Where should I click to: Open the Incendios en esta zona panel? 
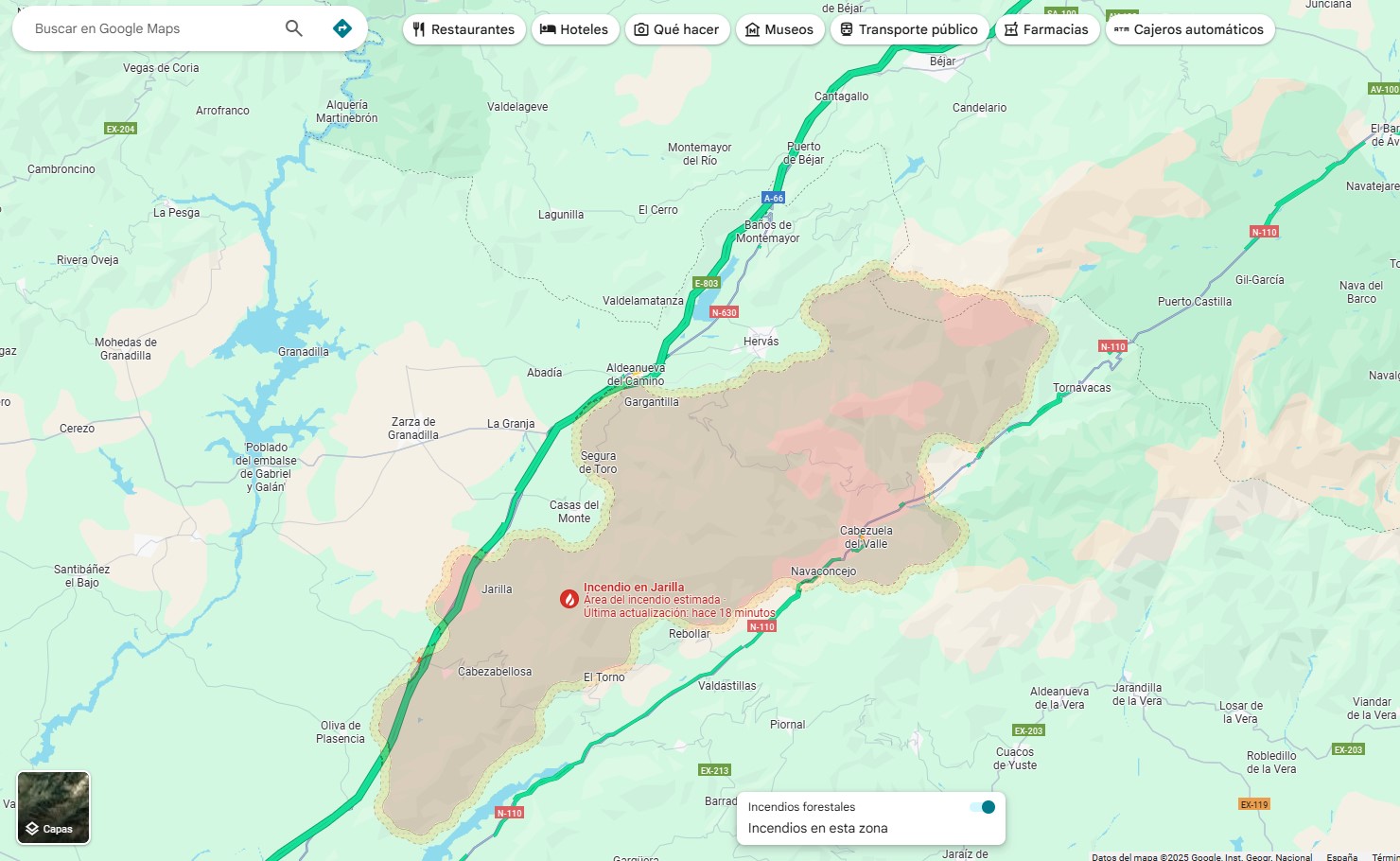coord(818,828)
